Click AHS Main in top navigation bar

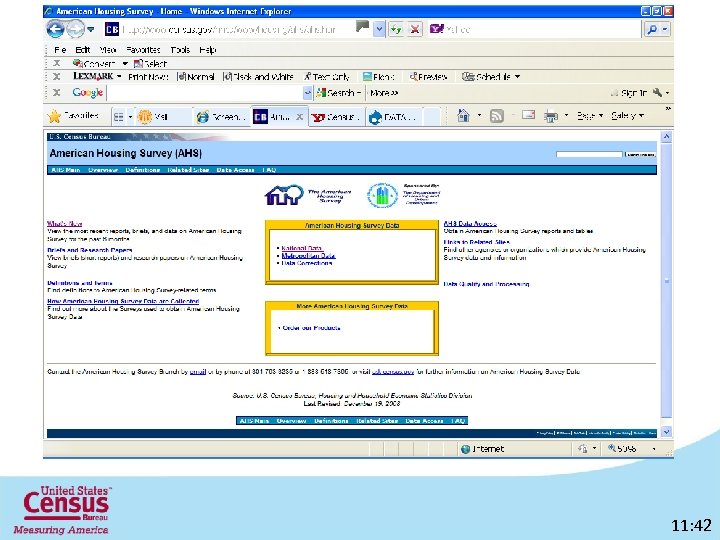[x=65, y=170]
